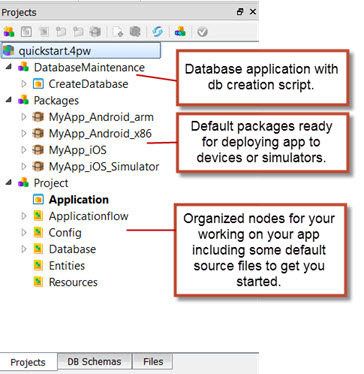Click the CreateDatabase application icon
The image size is (364, 374).
(38, 84)
